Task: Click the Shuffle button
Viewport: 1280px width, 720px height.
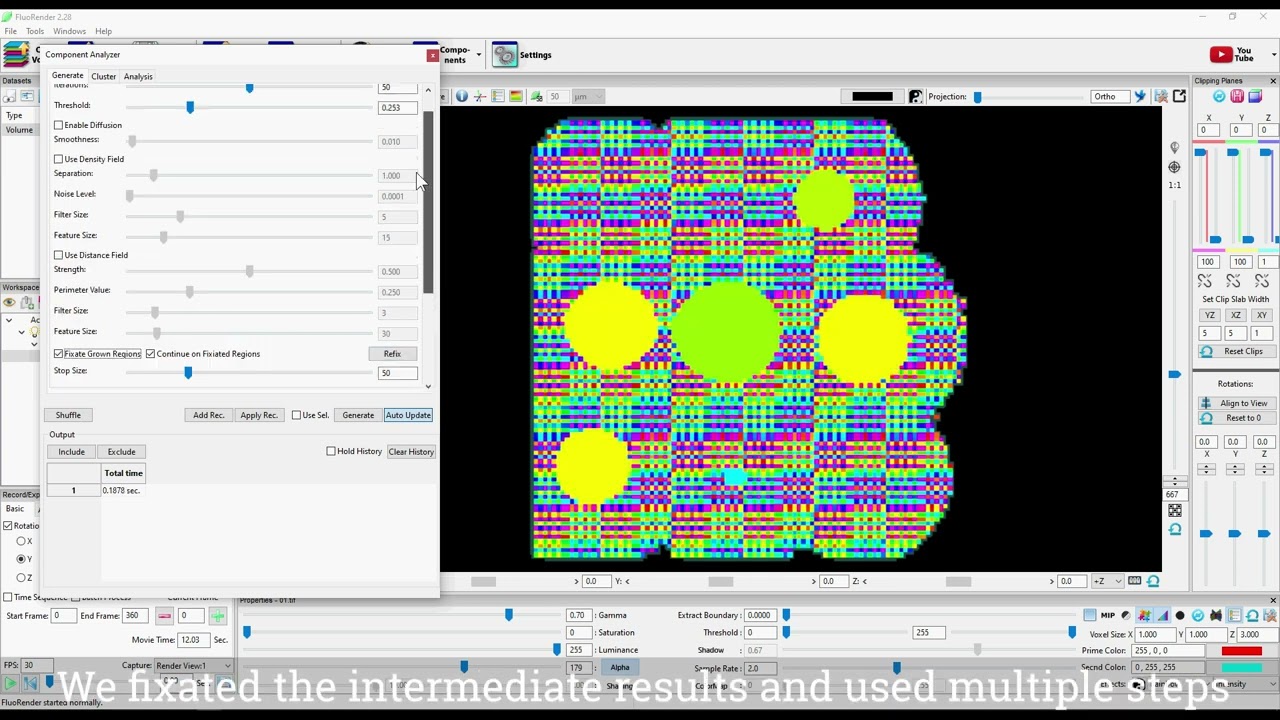Action: coord(68,415)
